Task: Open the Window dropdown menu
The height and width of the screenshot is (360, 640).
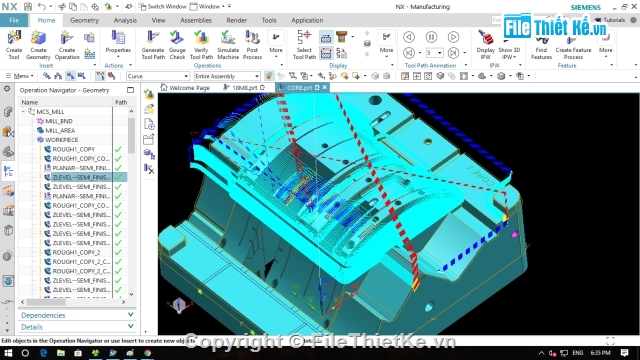Action: coord(208,7)
